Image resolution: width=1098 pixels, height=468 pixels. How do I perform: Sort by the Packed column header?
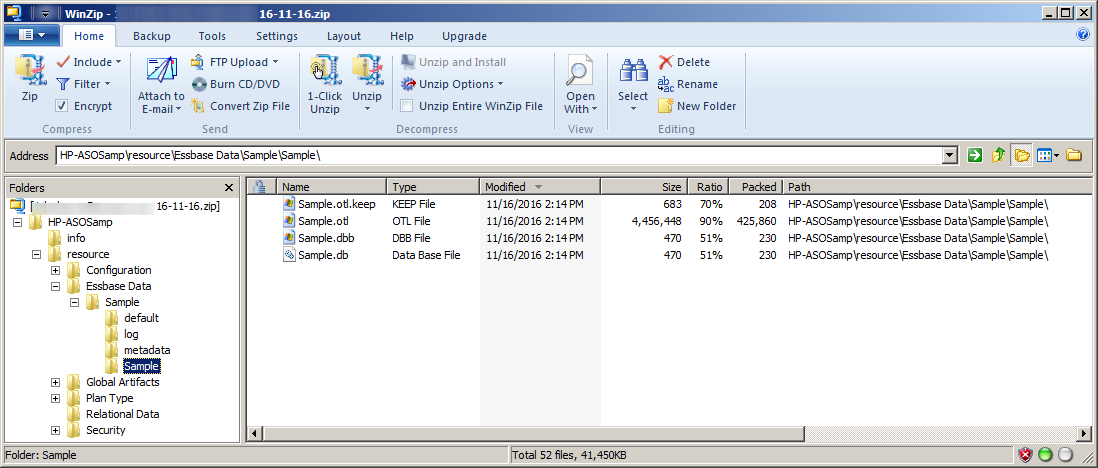[x=756, y=186]
